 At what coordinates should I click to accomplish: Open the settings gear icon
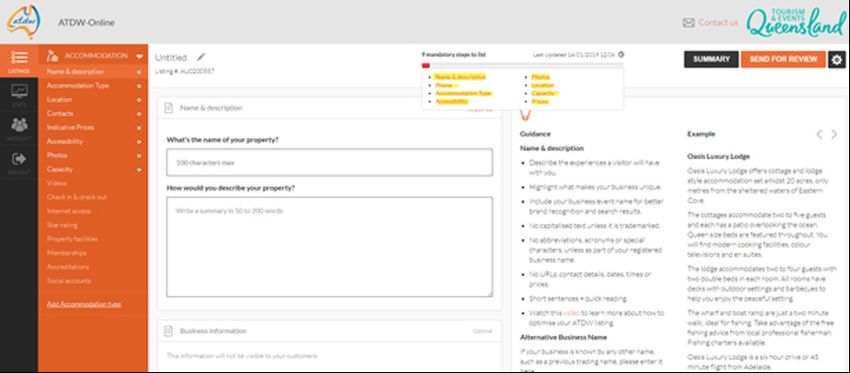click(837, 60)
